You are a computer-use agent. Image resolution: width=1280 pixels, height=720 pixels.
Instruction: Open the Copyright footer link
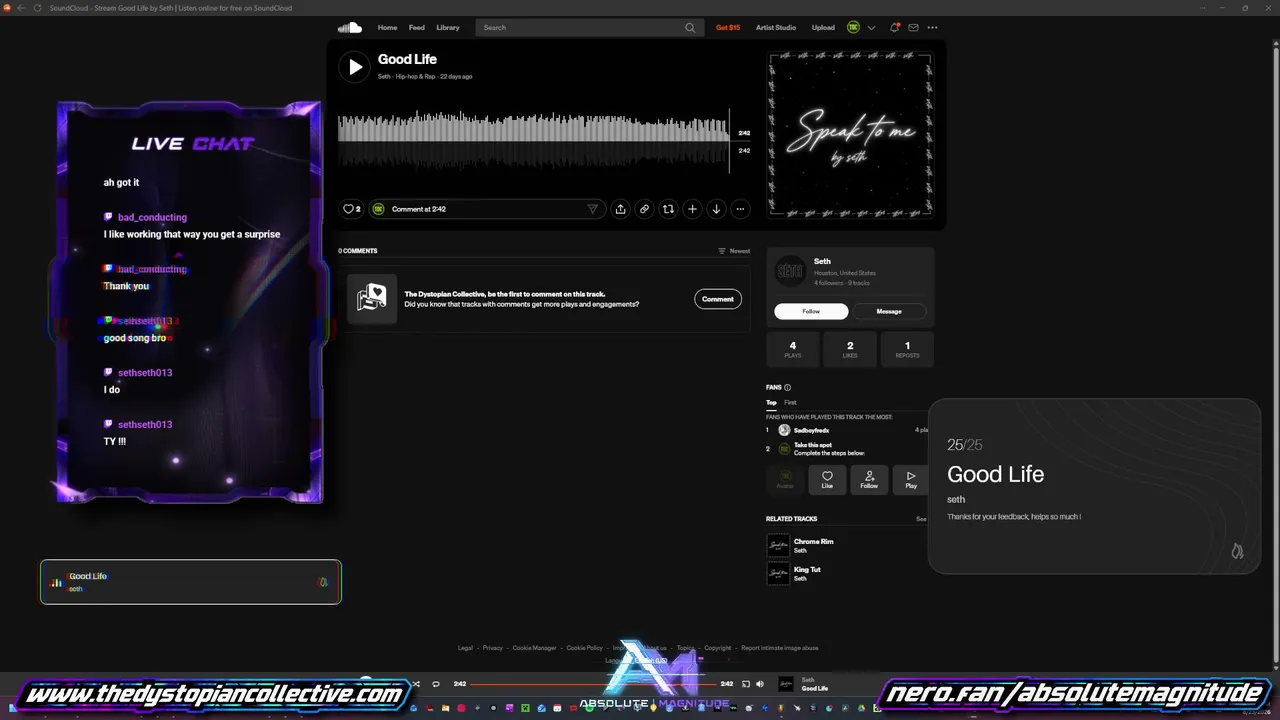coord(718,648)
